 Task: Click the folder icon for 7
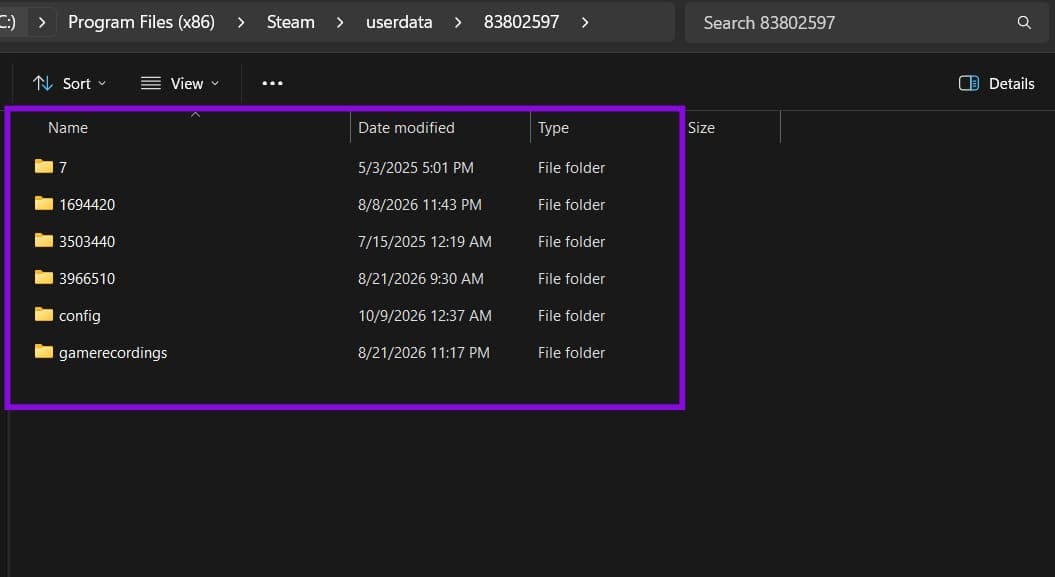click(44, 166)
